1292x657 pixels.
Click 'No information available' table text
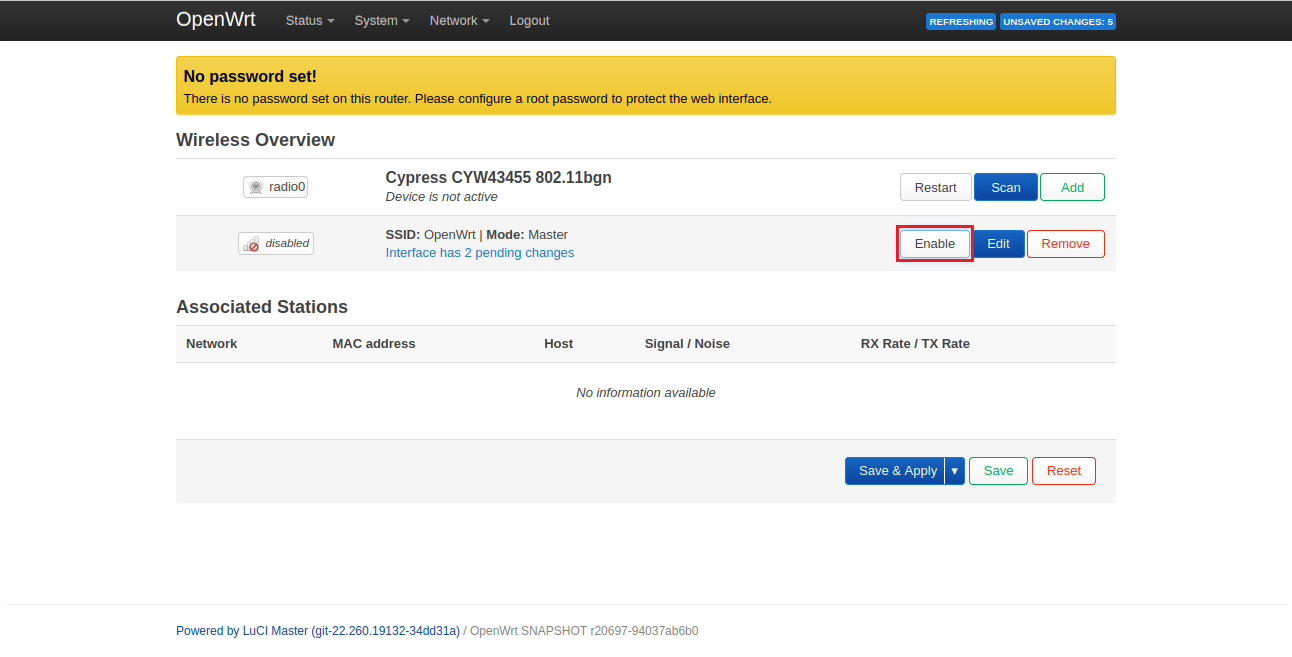click(x=646, y=393)
